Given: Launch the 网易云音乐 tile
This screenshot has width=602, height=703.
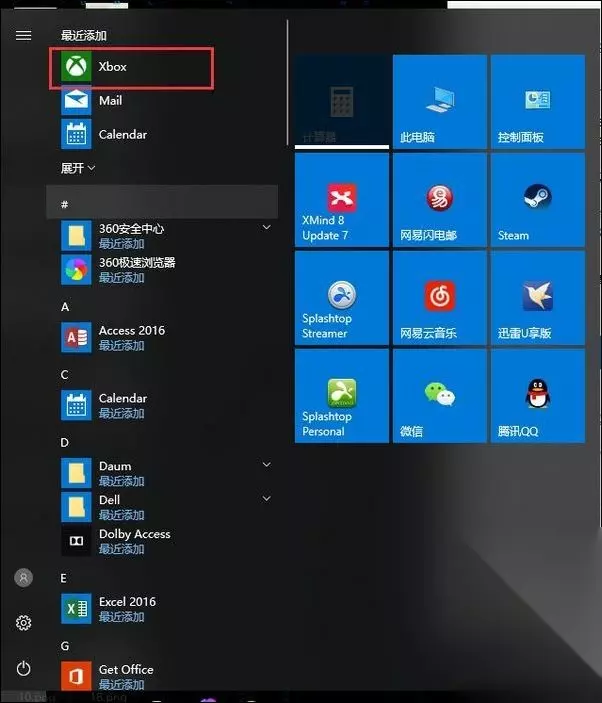Looking at the screenshot, I should (440, 298).
